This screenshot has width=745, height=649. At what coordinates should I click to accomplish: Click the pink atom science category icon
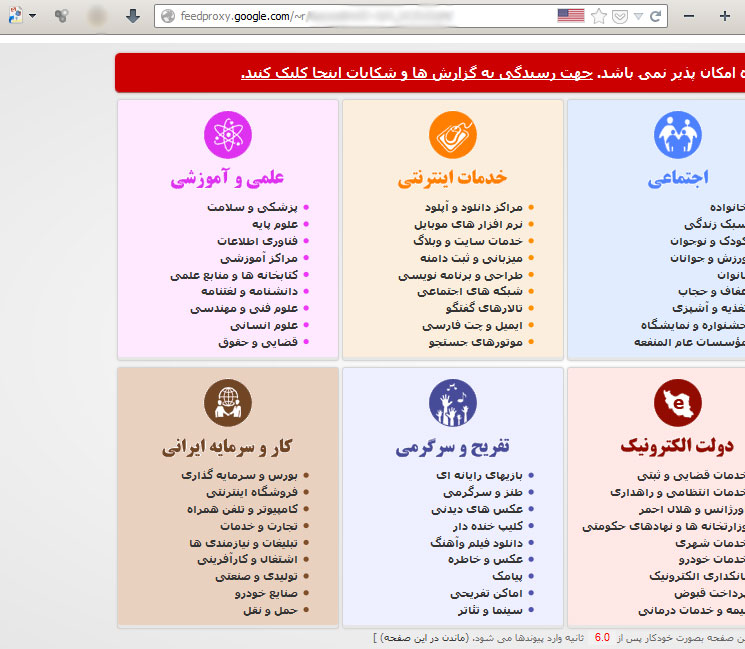[228, 135]
